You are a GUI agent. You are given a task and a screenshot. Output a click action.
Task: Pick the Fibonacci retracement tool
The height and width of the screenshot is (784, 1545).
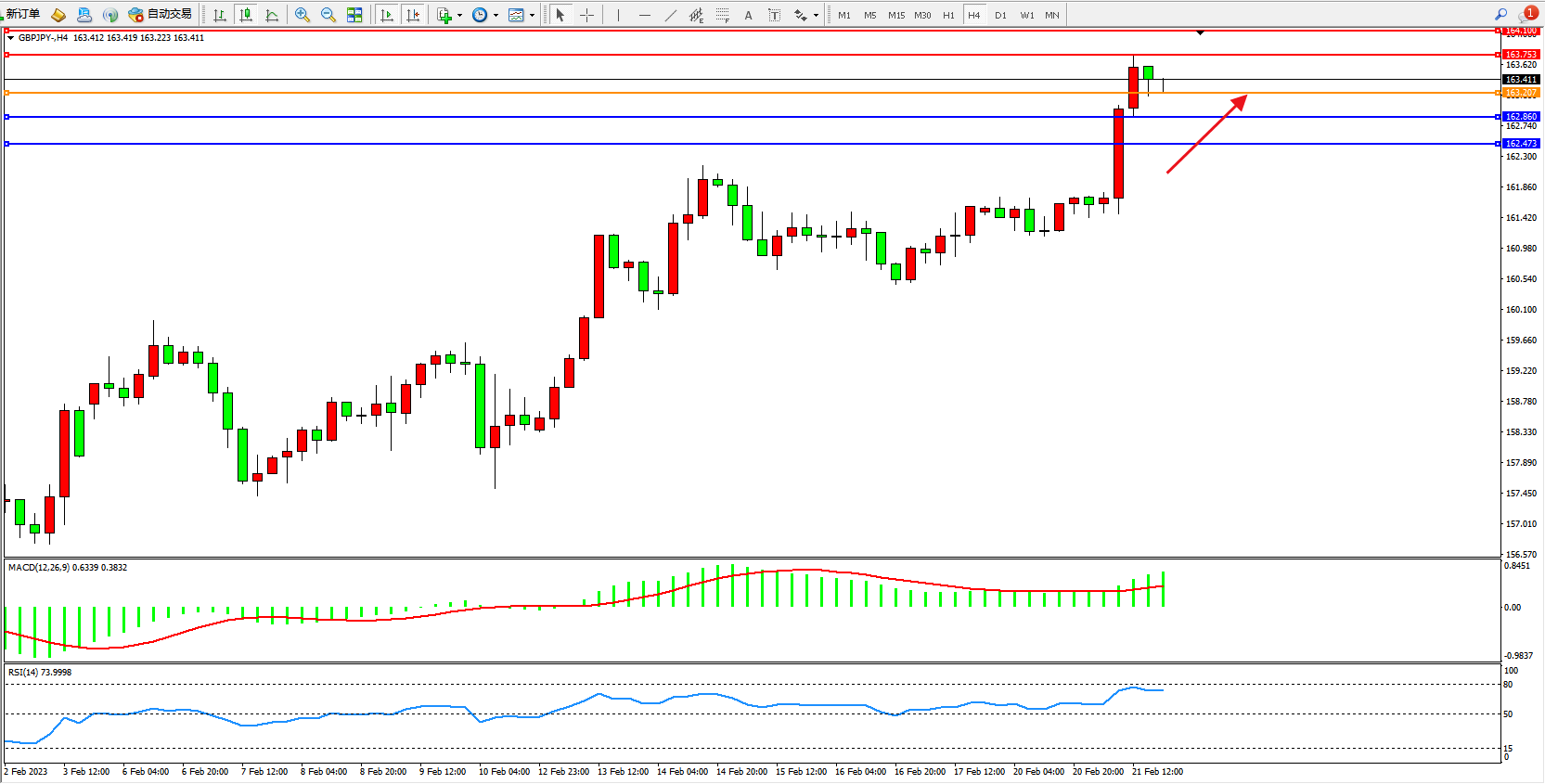click(x=722, y=15)
